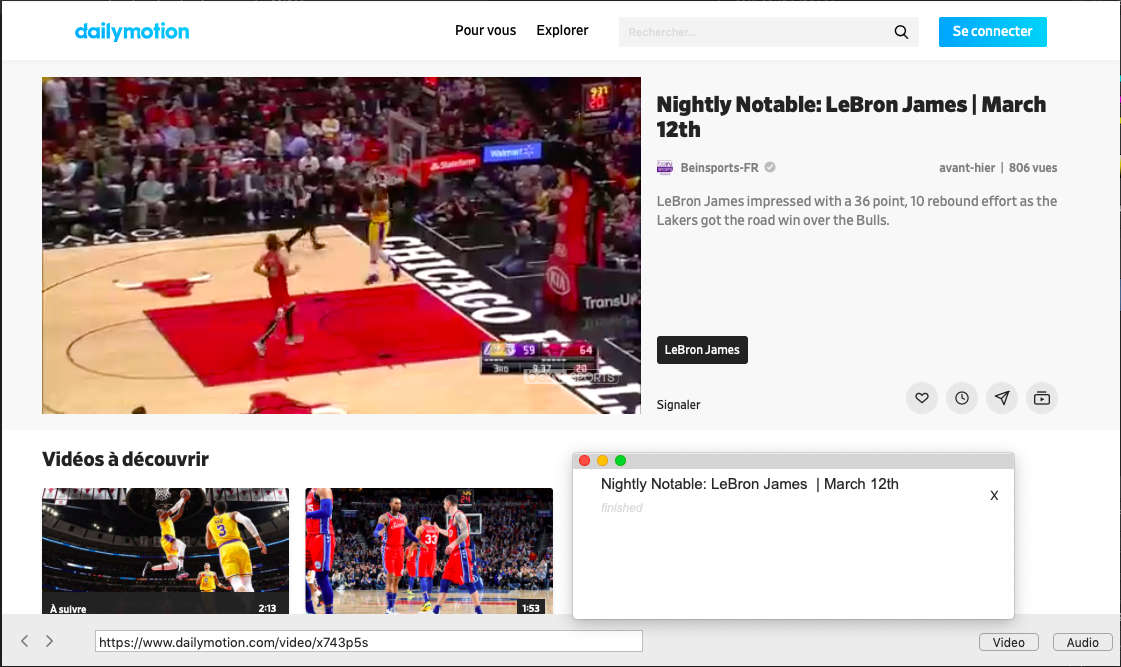Go forward with the right arrow
Image resolution: width=1121 pixels, height=667 pixels.
(x=49, y=641)
